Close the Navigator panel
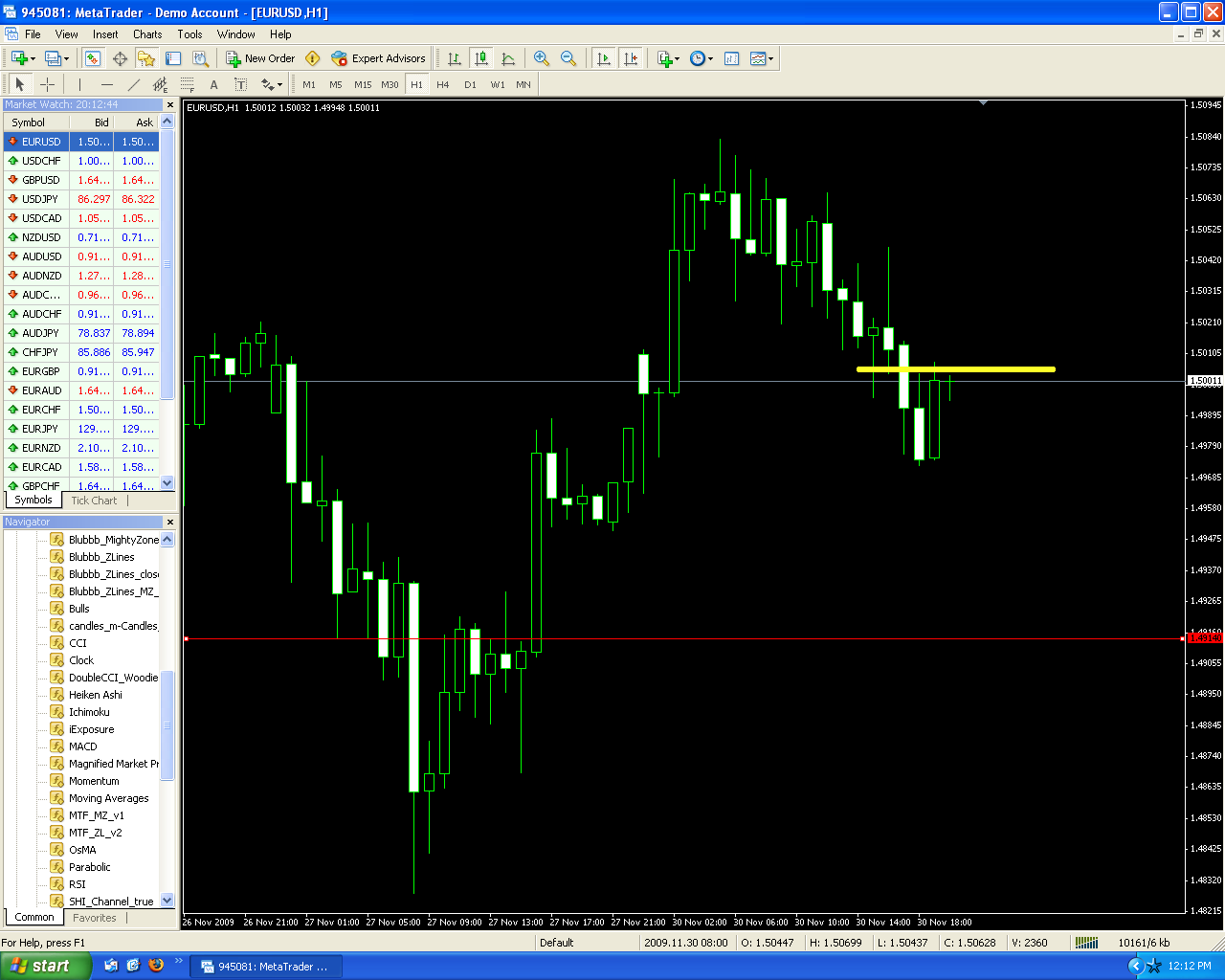Image resolution: width=1225 pixels, height=980 pixels. coord(170,523)
